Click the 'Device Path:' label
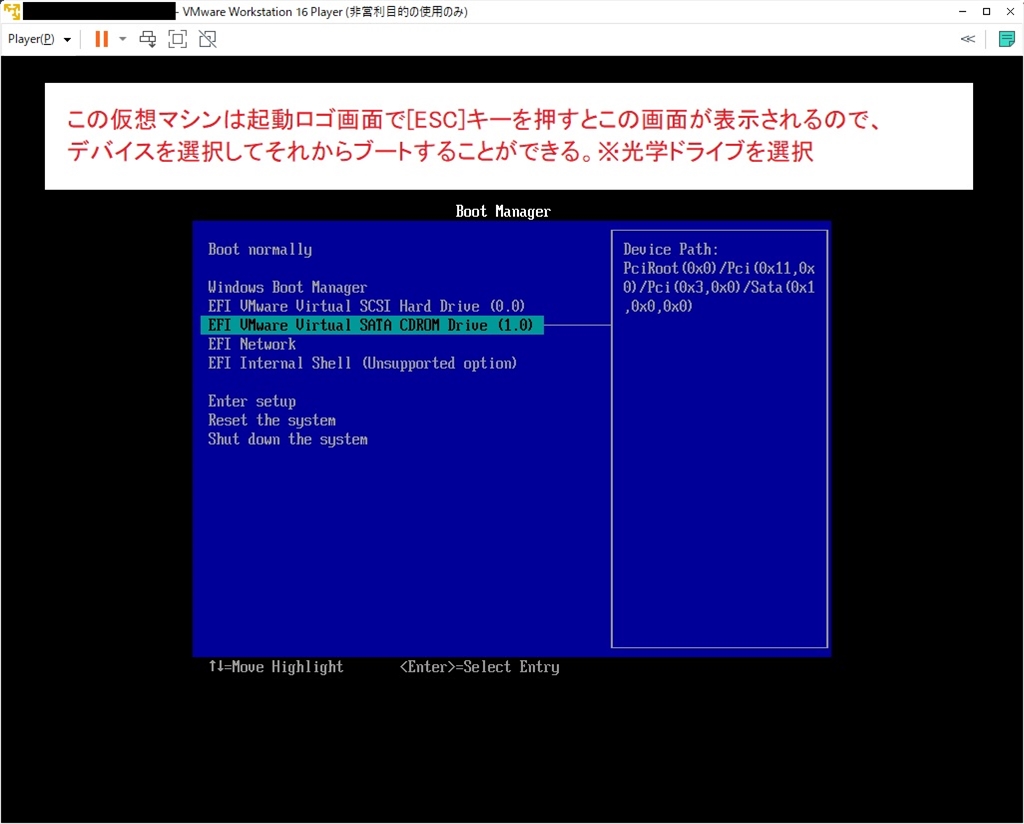Viewport: 1024px width, 824px height. point(671,249)
